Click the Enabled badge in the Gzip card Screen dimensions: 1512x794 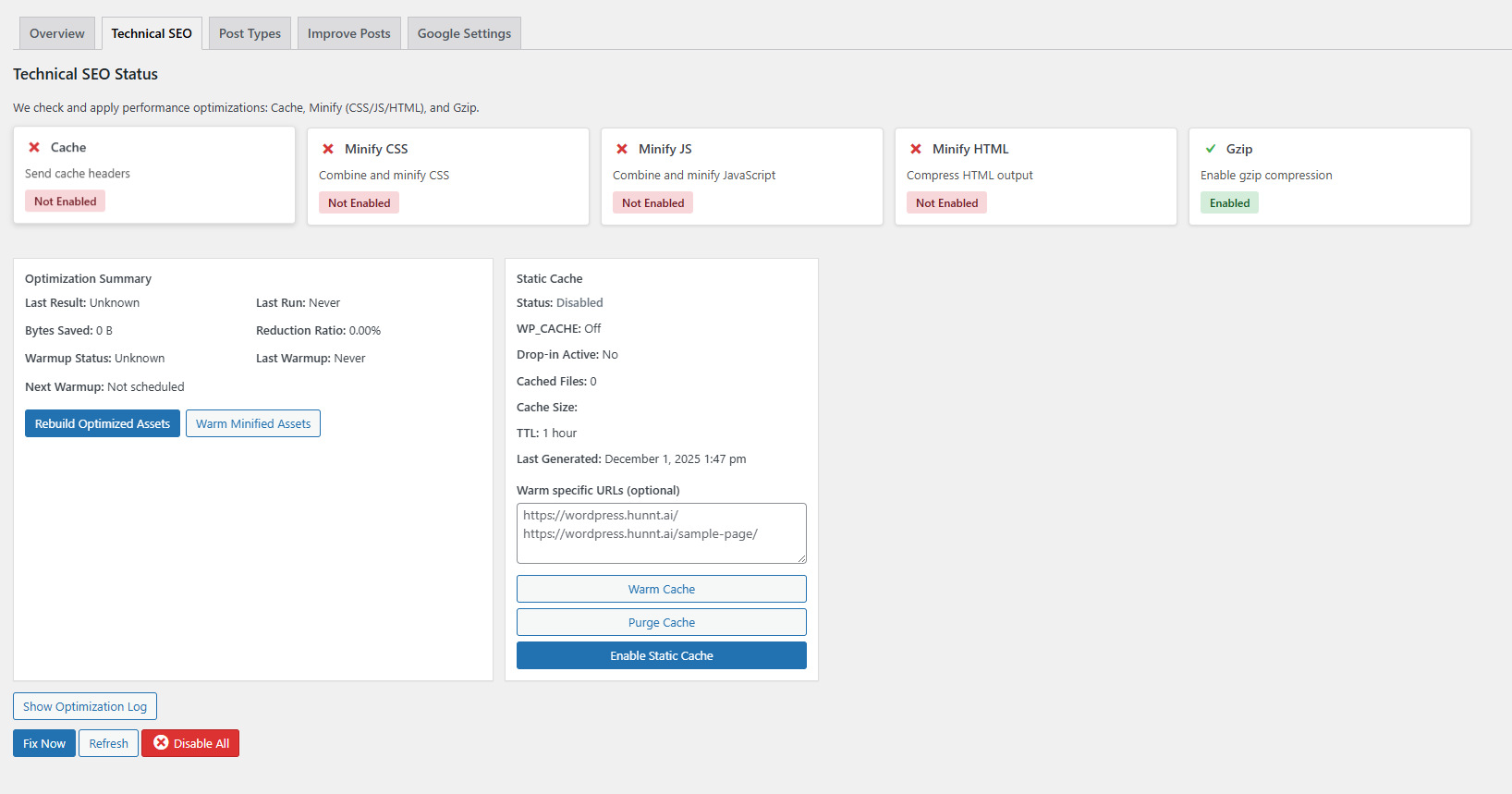coord(1229,203)
